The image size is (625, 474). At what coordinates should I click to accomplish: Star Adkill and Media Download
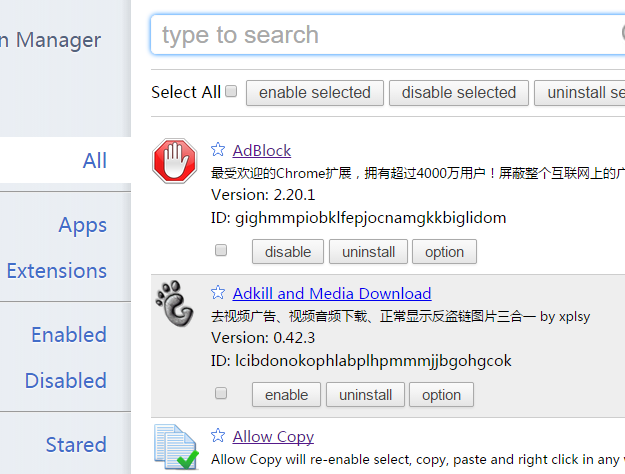point(218,293)
